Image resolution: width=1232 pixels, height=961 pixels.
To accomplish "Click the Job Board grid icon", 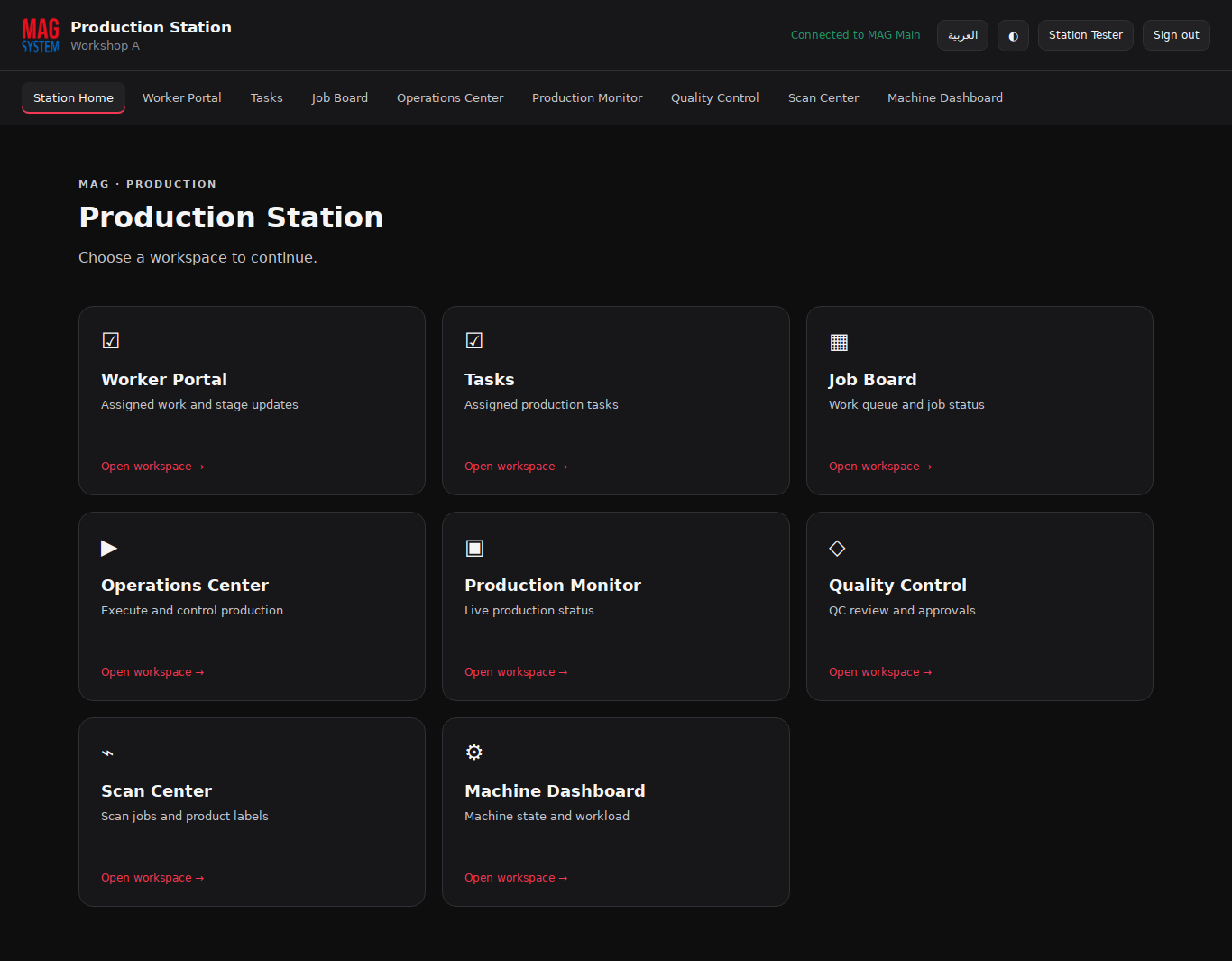I will (x=839, y=342).
